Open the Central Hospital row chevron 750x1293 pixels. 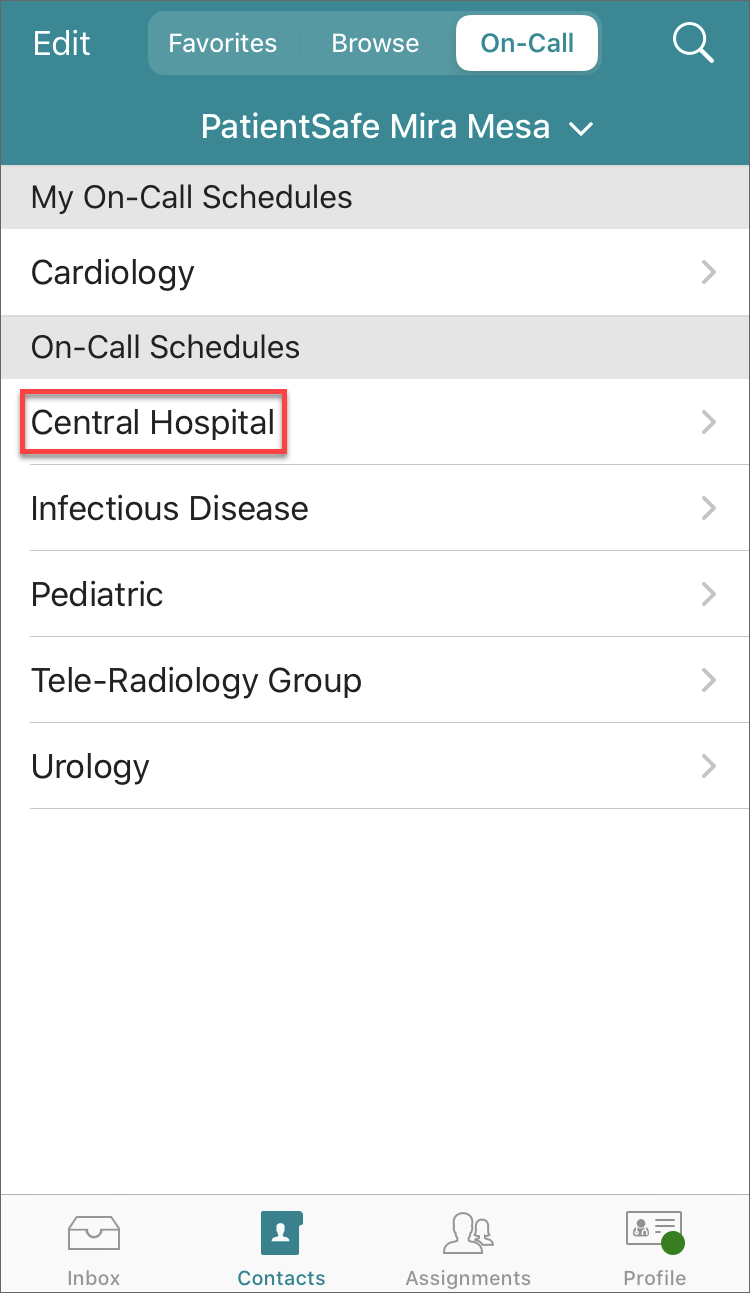(x=709, y=422)
